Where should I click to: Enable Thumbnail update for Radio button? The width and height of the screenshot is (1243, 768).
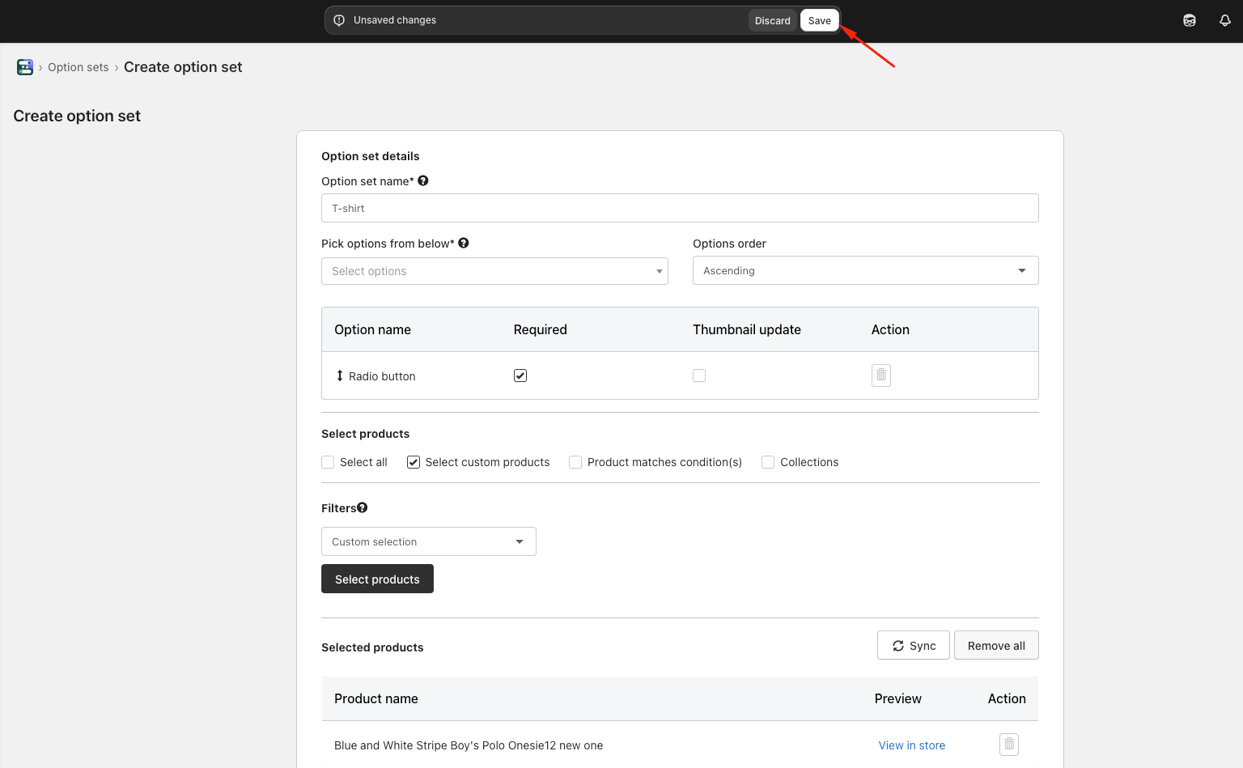(699, 376)
